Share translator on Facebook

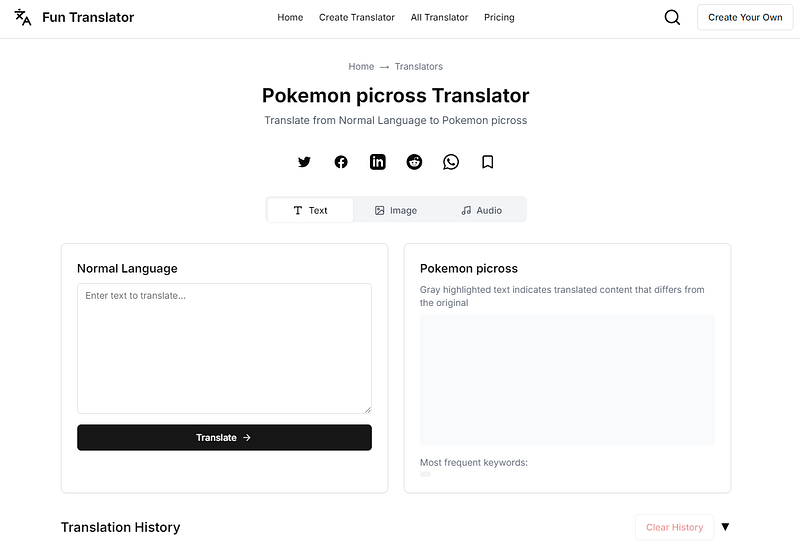[341, 162]
